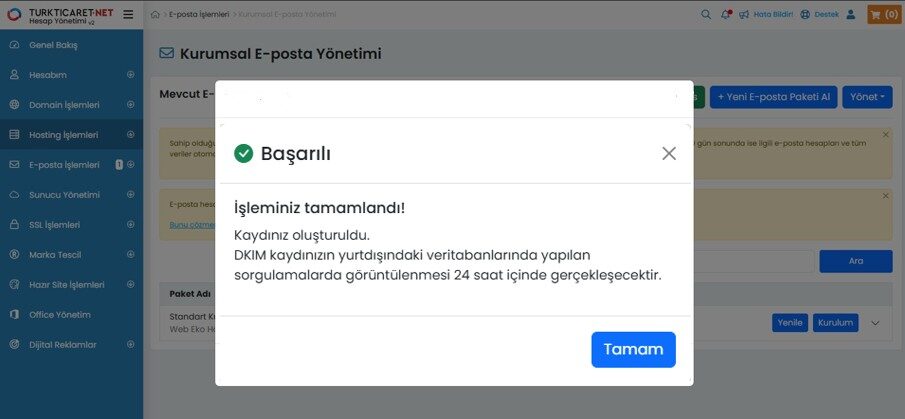Click the Destek support icon
This screenshot has height=419, width=905.
[x=805, y=14]
